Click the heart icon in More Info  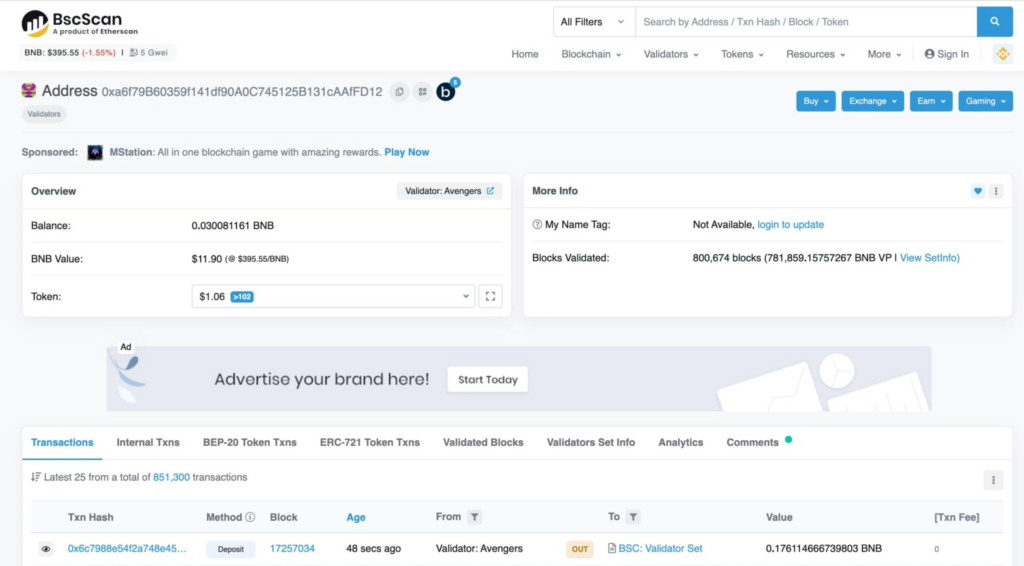(977, 191)
